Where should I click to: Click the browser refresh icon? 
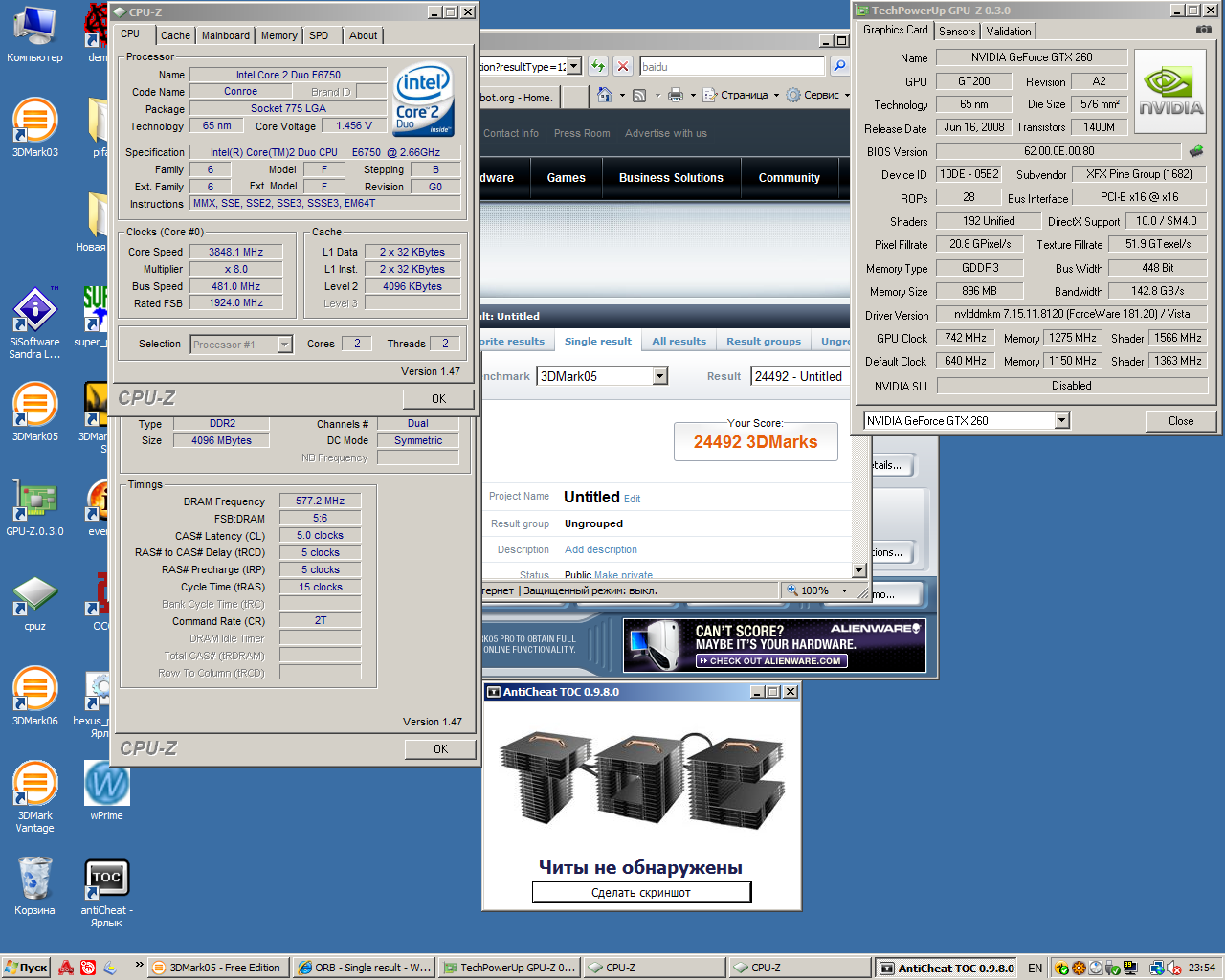[598, 66]
